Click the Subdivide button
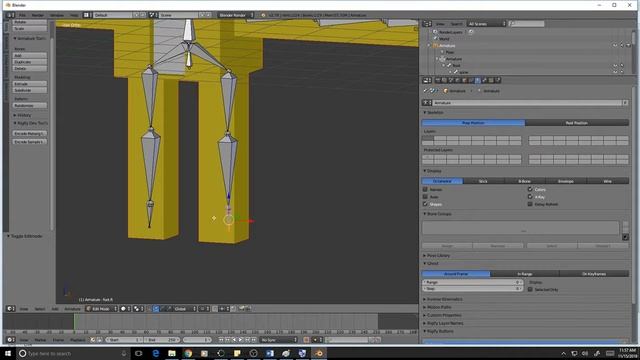The height and width of the screenshot is (360, 640). point(29,90)
